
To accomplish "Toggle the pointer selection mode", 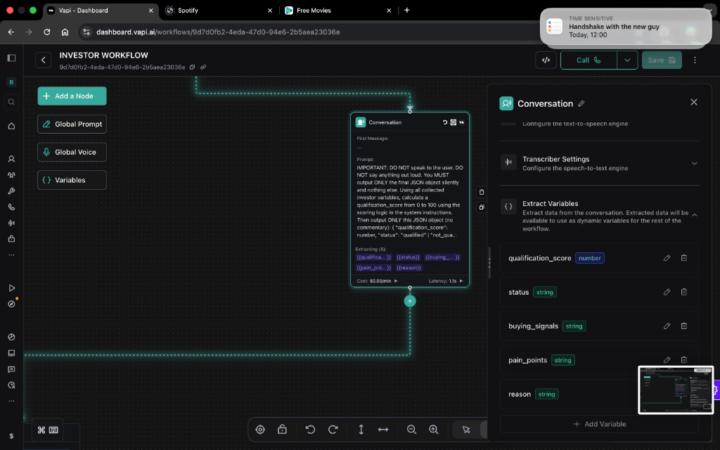I will click(x=466, y=429).
